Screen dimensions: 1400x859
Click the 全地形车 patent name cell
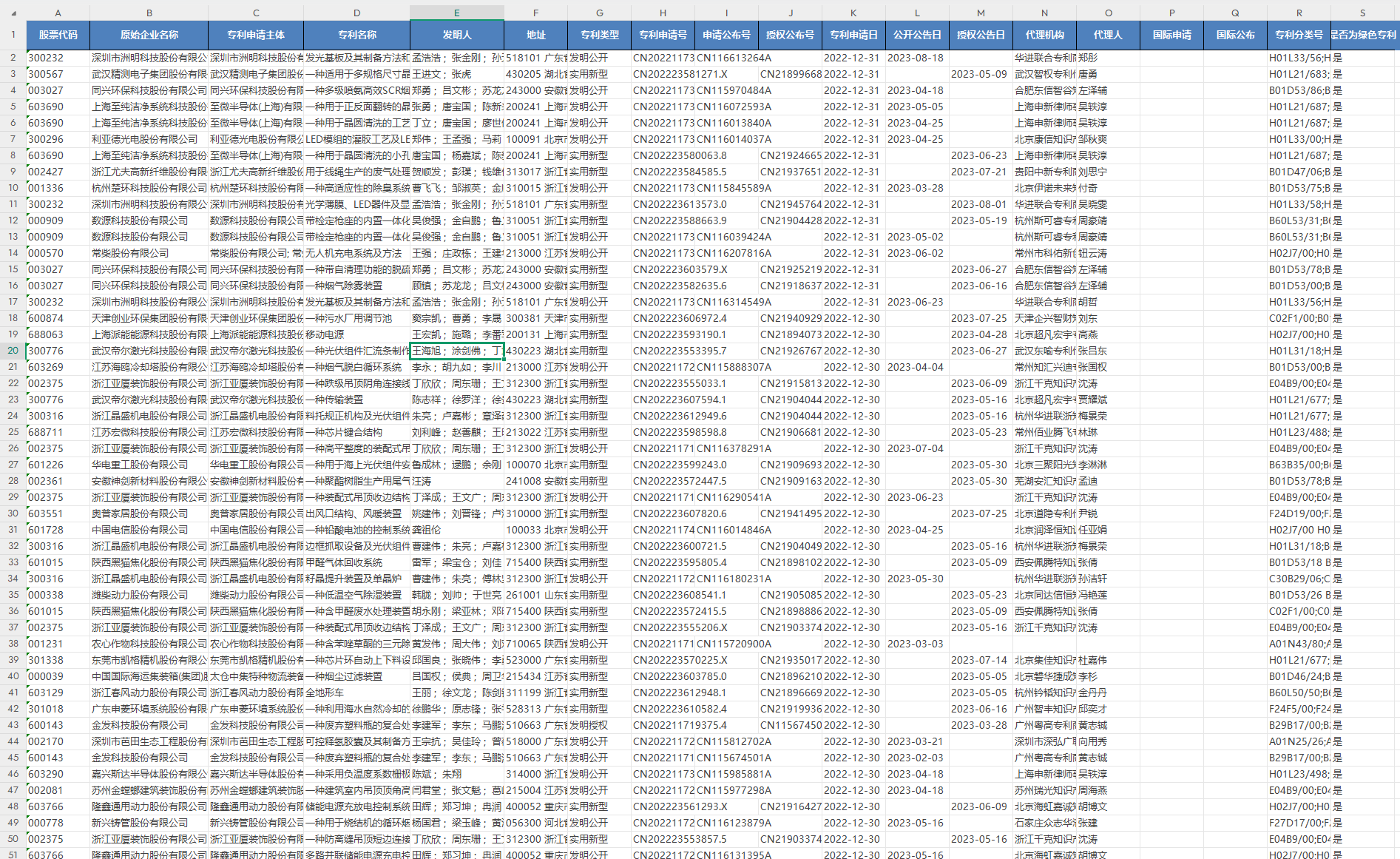(357, 693)
